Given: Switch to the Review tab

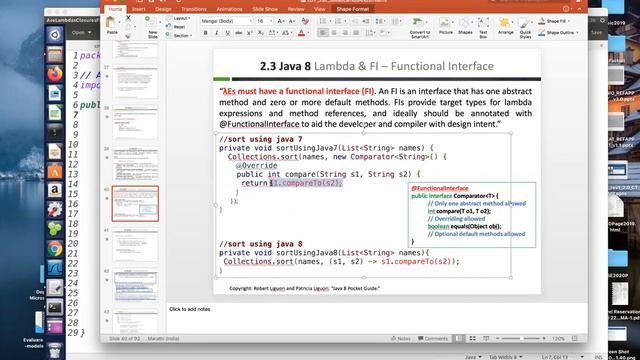Looking at the screenshot, I should point(296,9).
